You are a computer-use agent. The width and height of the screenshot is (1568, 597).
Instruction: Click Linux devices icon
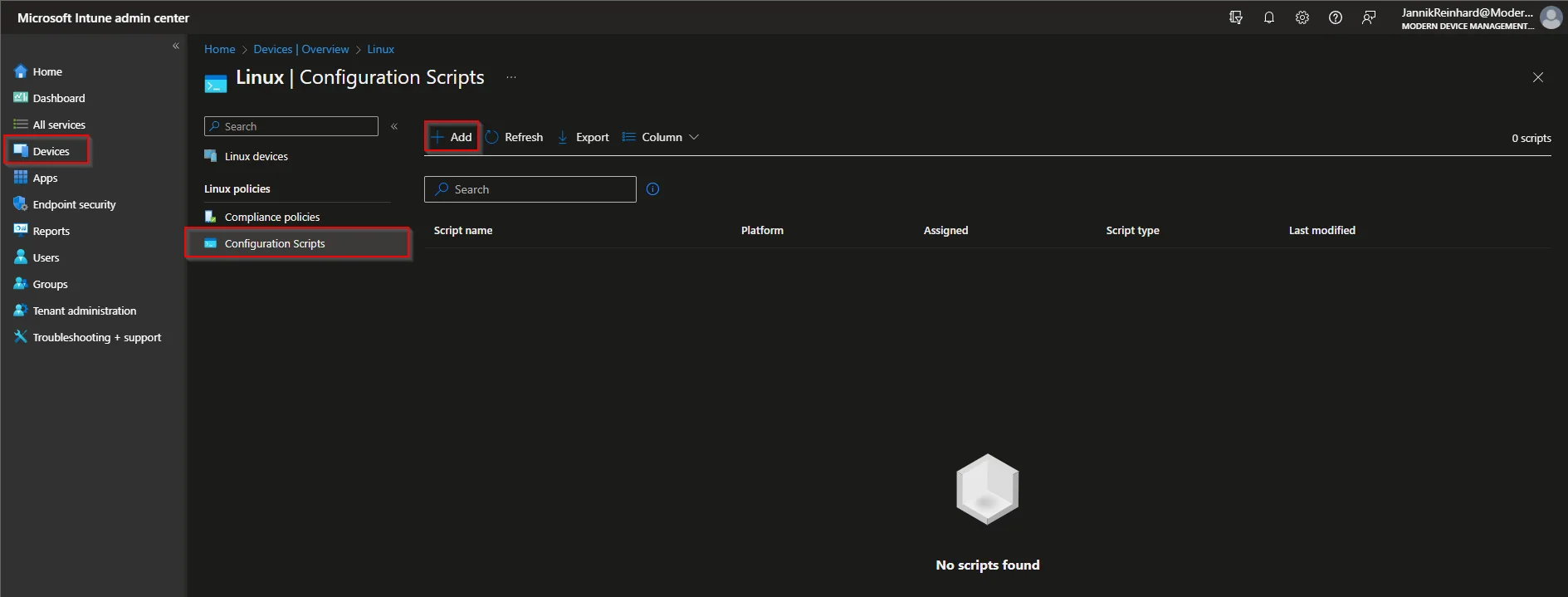(211, 156)
